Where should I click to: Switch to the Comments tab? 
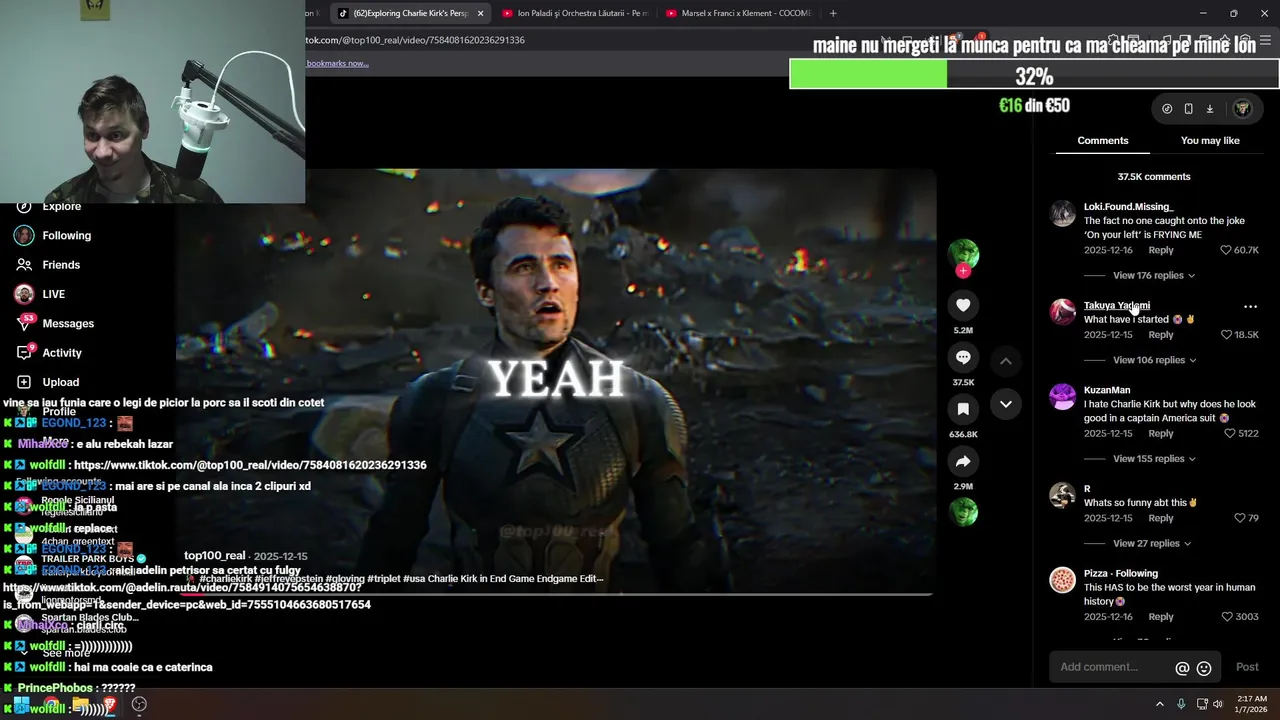1103,141
